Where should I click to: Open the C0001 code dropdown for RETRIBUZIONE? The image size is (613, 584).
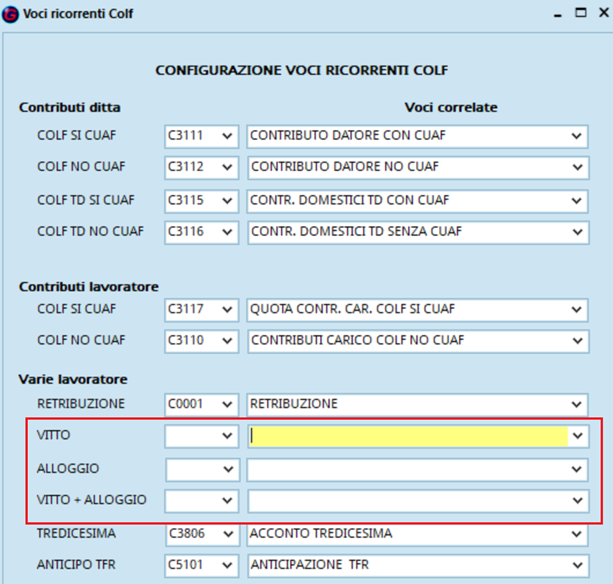tap(227, 404)
